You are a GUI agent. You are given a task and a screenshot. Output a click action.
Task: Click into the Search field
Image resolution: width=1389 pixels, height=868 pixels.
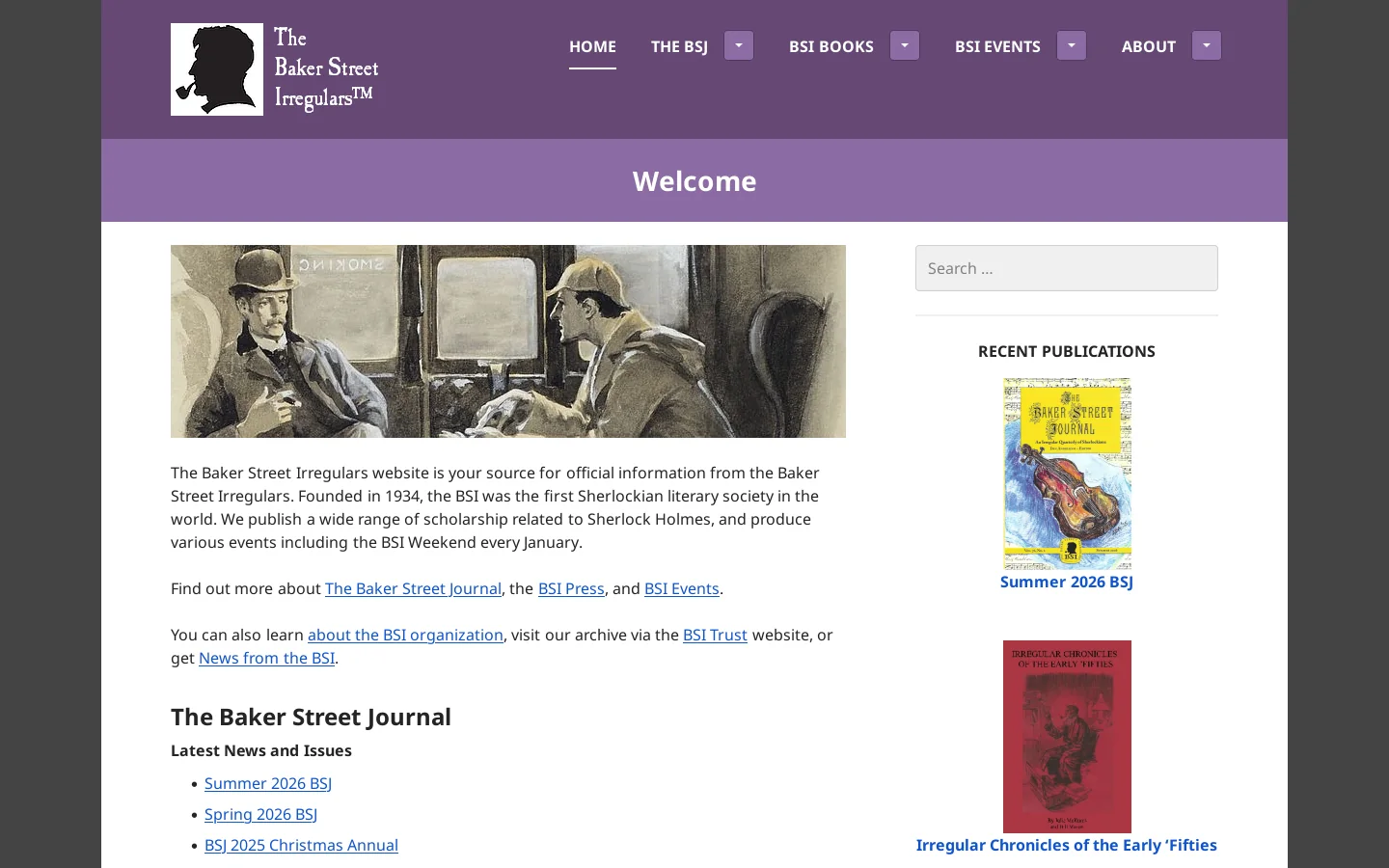point(1067,268)
